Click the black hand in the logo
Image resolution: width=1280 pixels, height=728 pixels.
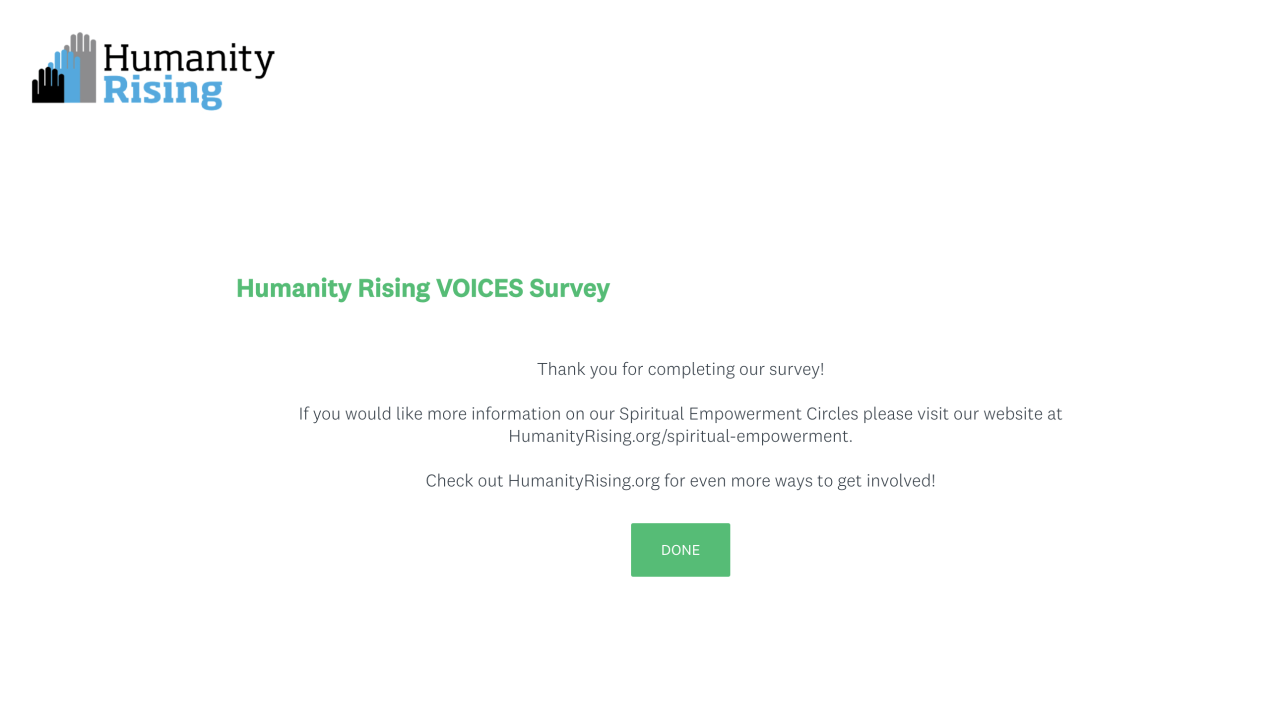click(x=46, y=88)
